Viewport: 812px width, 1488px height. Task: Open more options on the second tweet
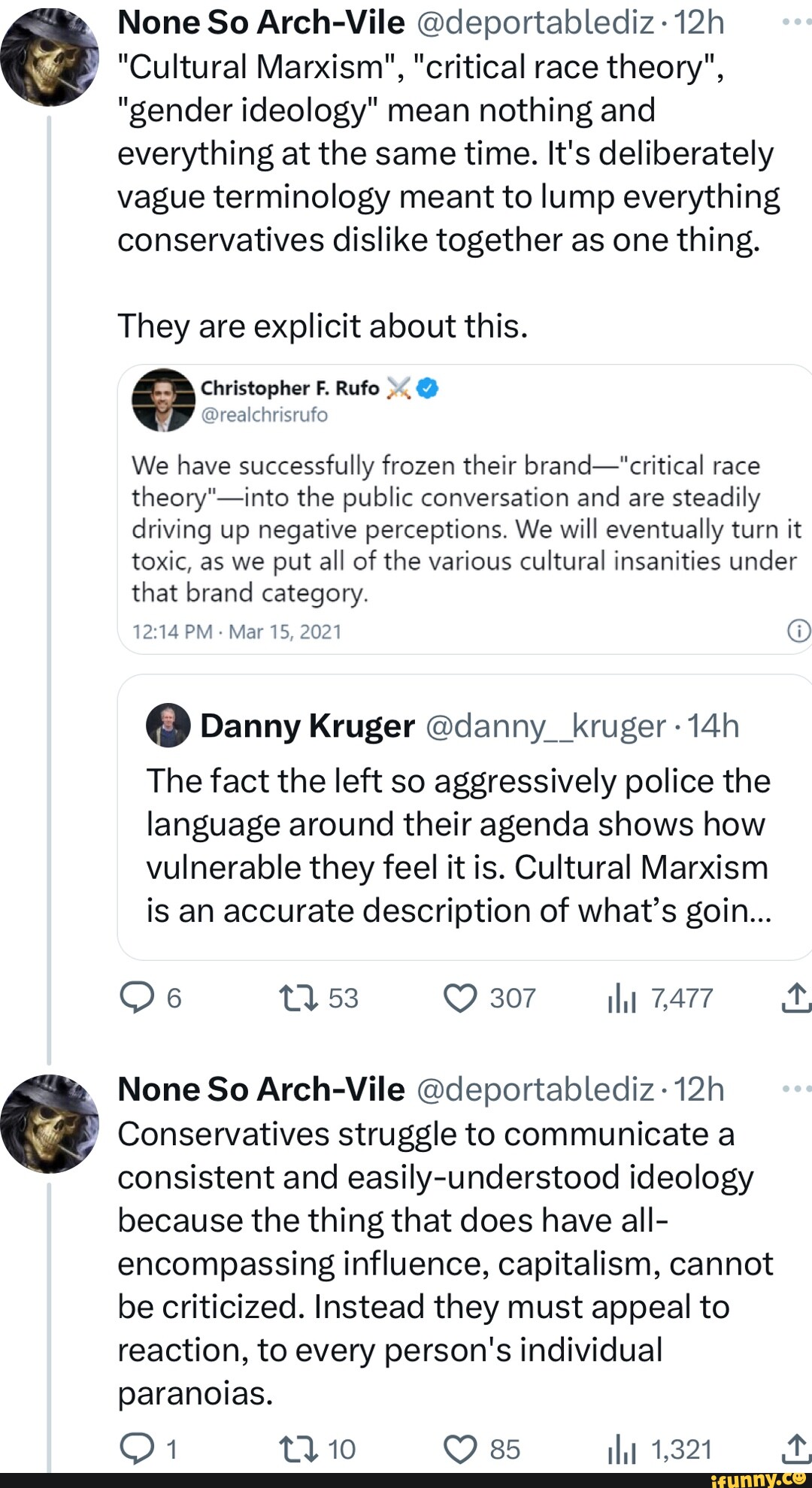(x=795, y=1089)
